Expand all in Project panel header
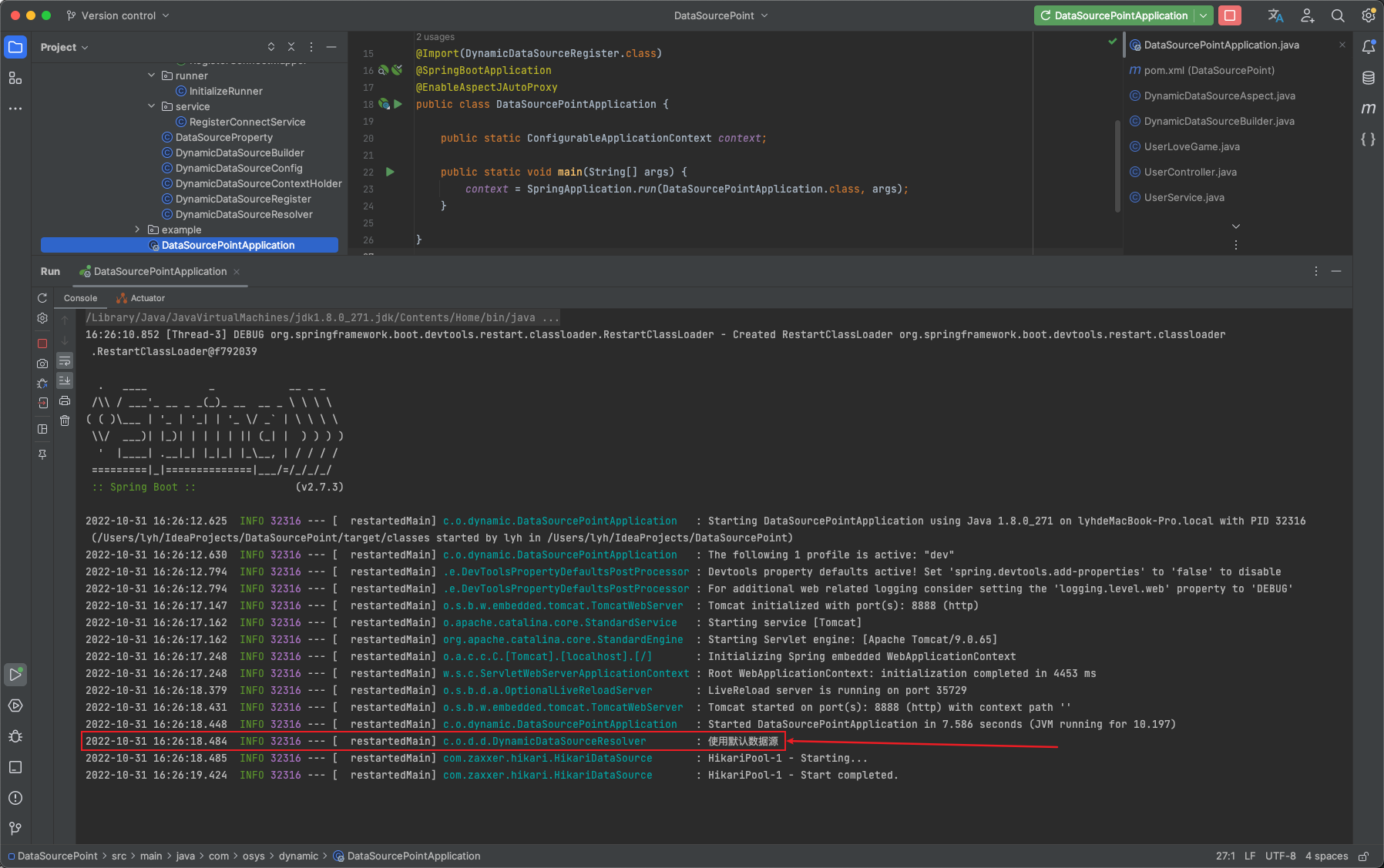 point(271,47)
